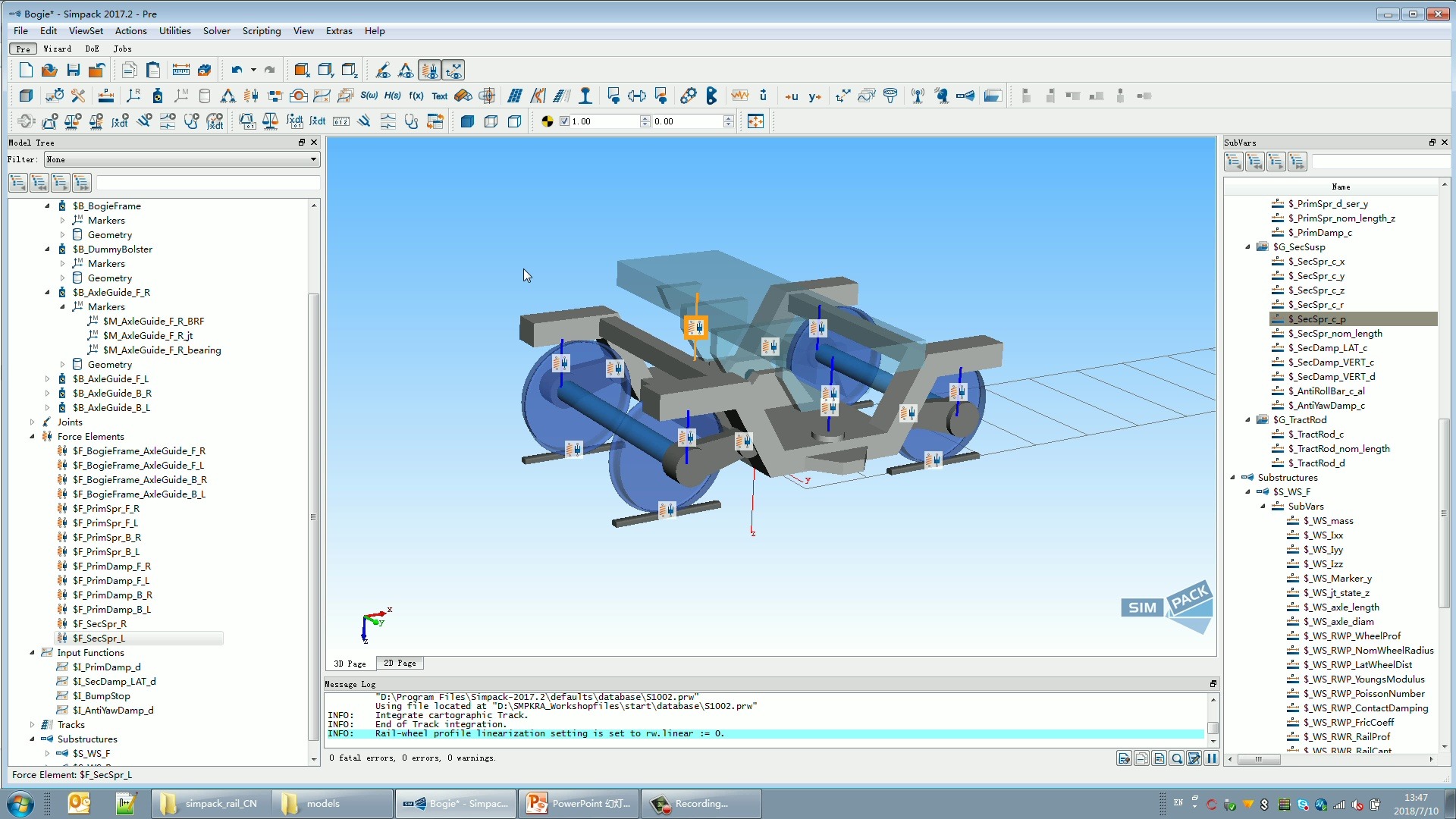This screenshot has width=1456, height=819.
Task: Click the f(x) expression icon
Action: (416, 96)
